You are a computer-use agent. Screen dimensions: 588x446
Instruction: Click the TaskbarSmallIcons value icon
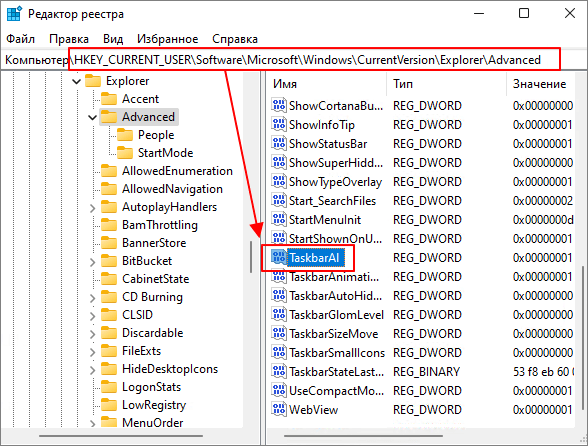tap(279, 353)
